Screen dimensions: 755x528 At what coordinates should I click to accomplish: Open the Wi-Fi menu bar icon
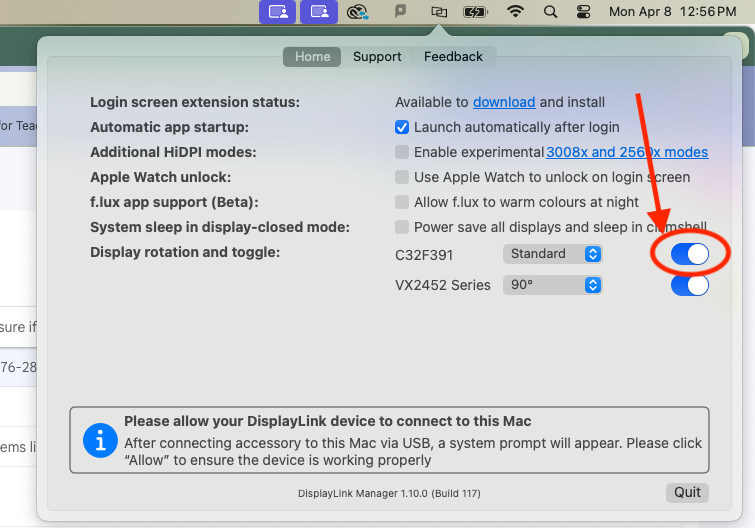(x=515, y=11)
